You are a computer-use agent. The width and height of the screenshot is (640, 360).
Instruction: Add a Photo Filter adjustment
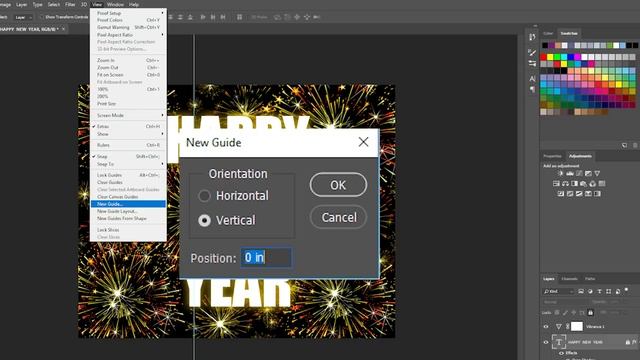[584, 184]
